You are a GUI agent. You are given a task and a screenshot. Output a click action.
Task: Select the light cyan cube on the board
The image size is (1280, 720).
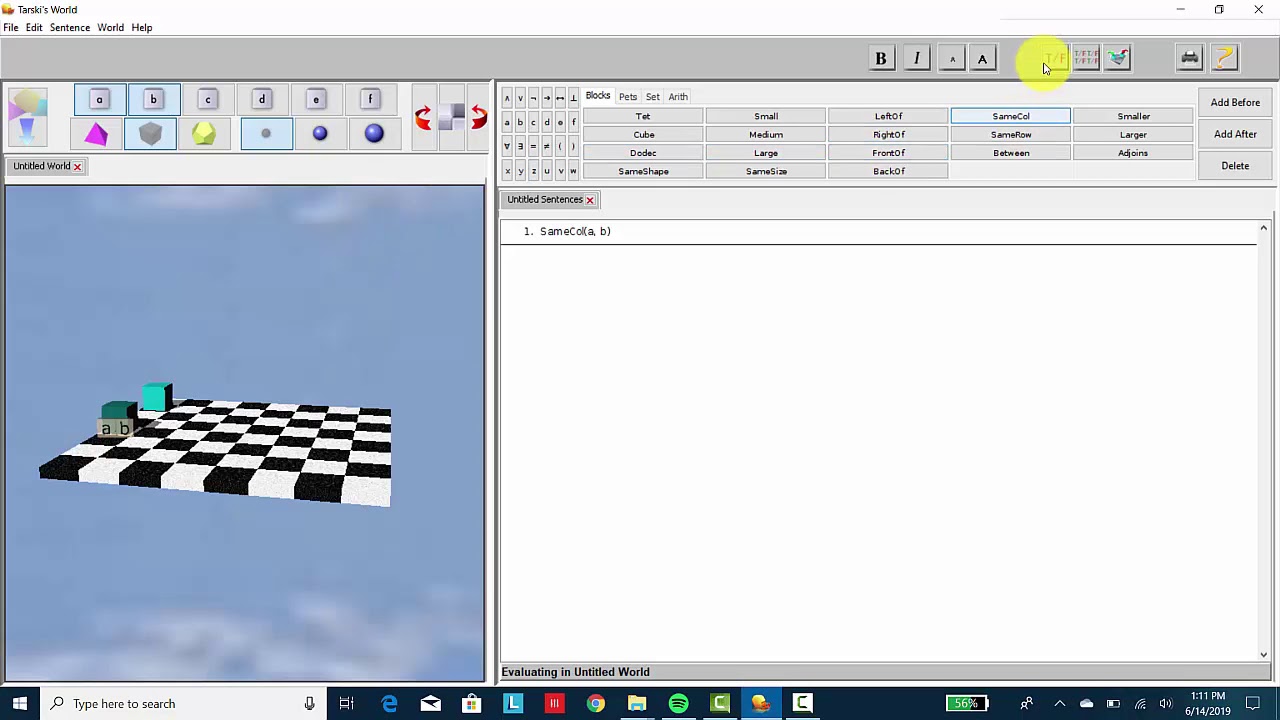point(157,396)
